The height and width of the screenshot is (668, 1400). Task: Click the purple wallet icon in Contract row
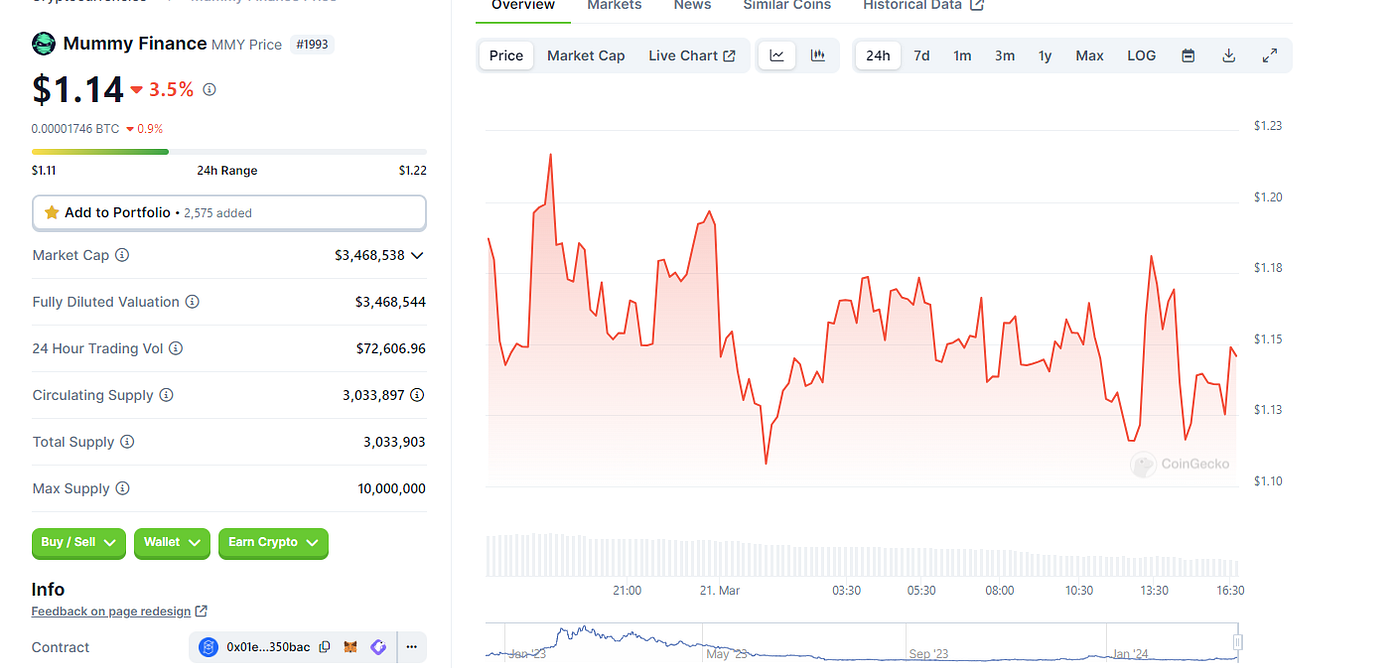tap(378, 647)
